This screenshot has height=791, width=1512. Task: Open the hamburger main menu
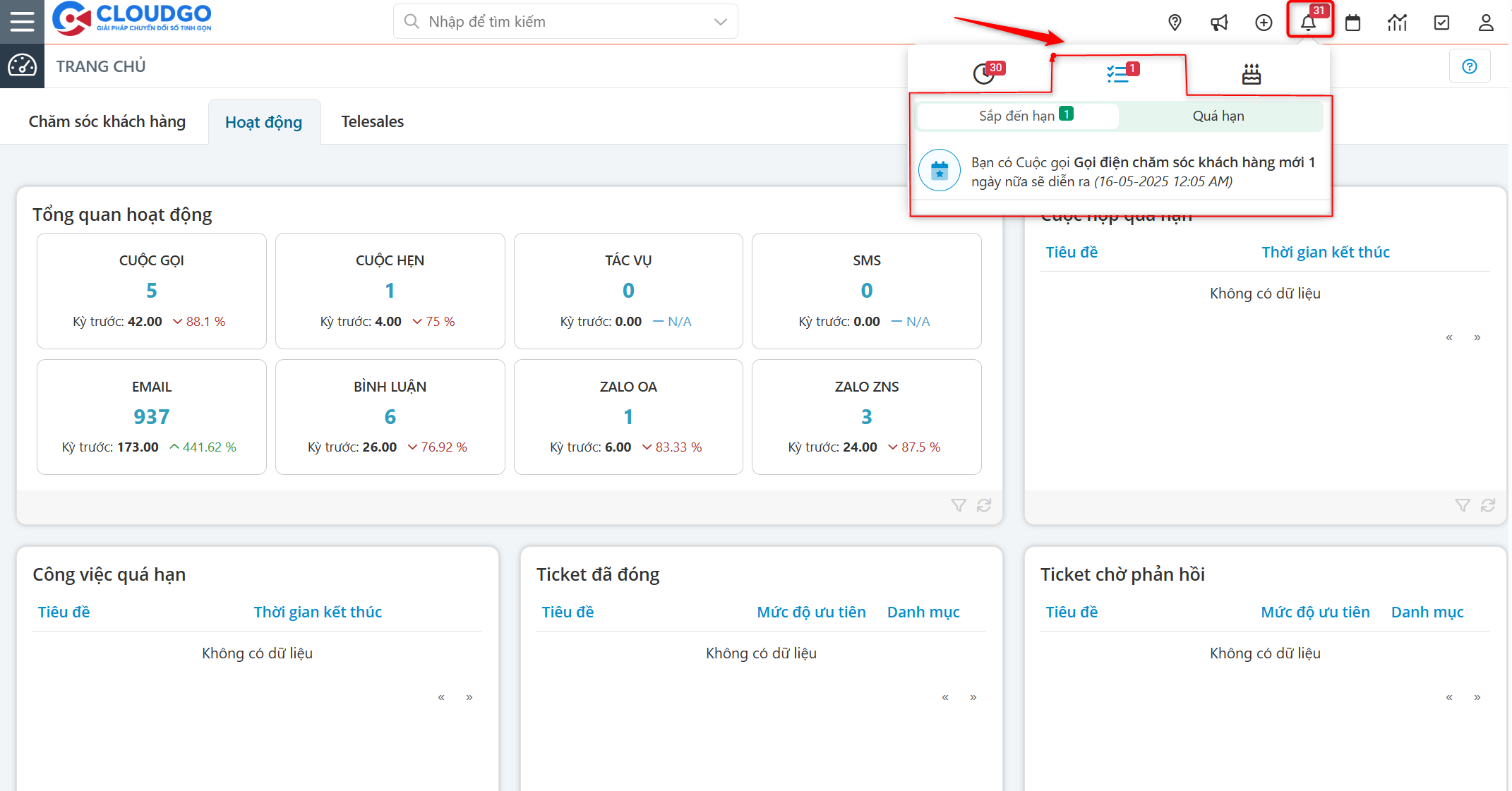coord(22,21)
